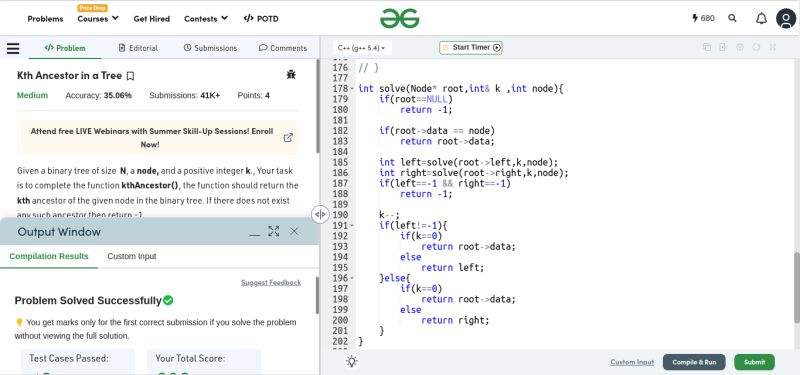Click the GeeksforGeeks logo
Viewport: 800px width, 375px height.
(x=399, y=18)
